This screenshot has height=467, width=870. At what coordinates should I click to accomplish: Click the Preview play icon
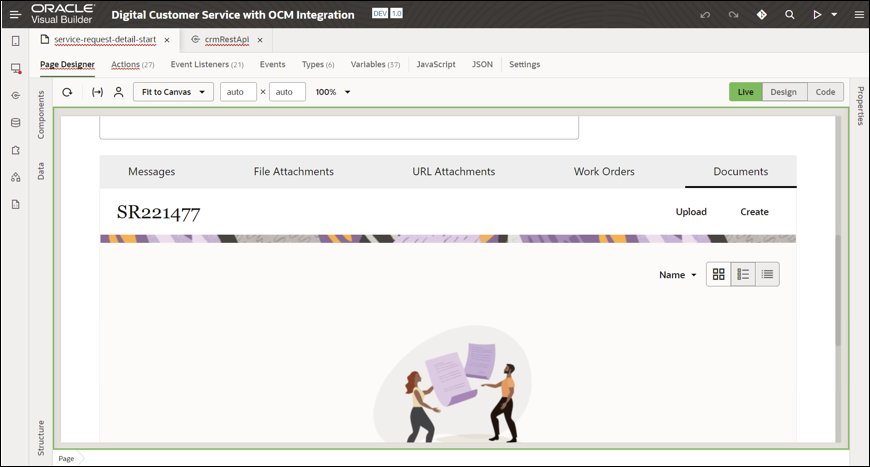[817, 14]
